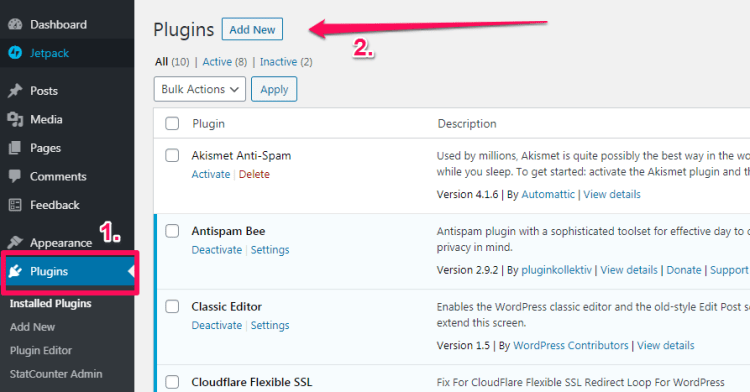The width and height of the screenshot is (750, 392).
Task: Click the Appearance paintbrush icon
Action: pyautogui.click(x=15, y=242)
